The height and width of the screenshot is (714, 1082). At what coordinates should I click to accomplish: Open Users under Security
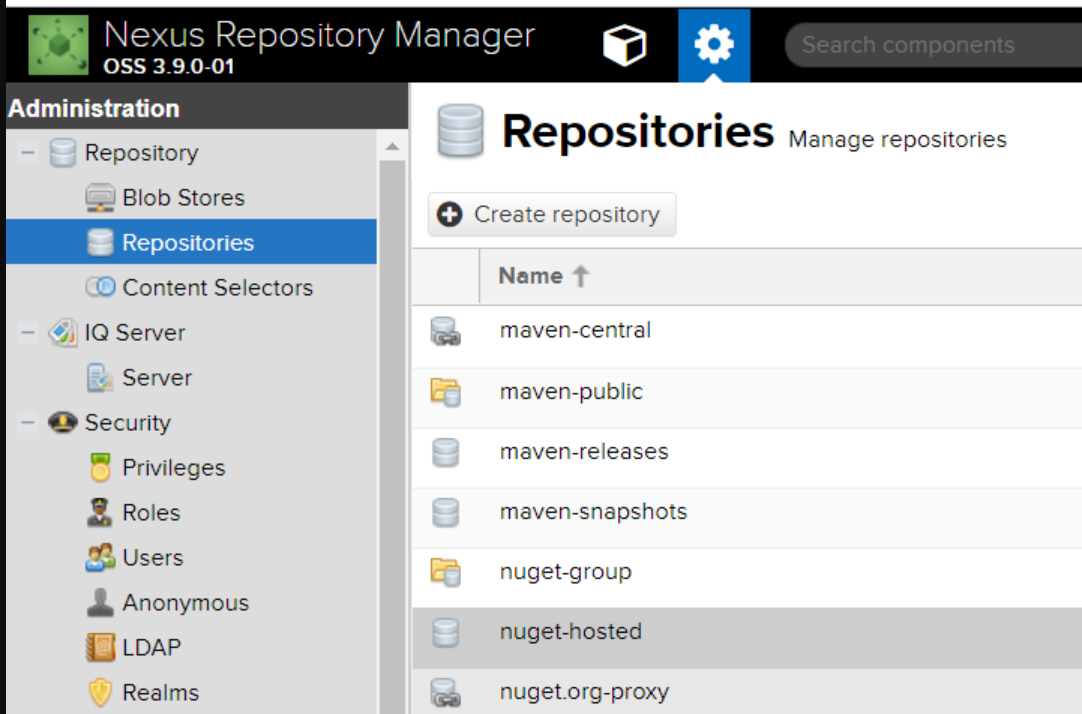(x=153, y=557)
